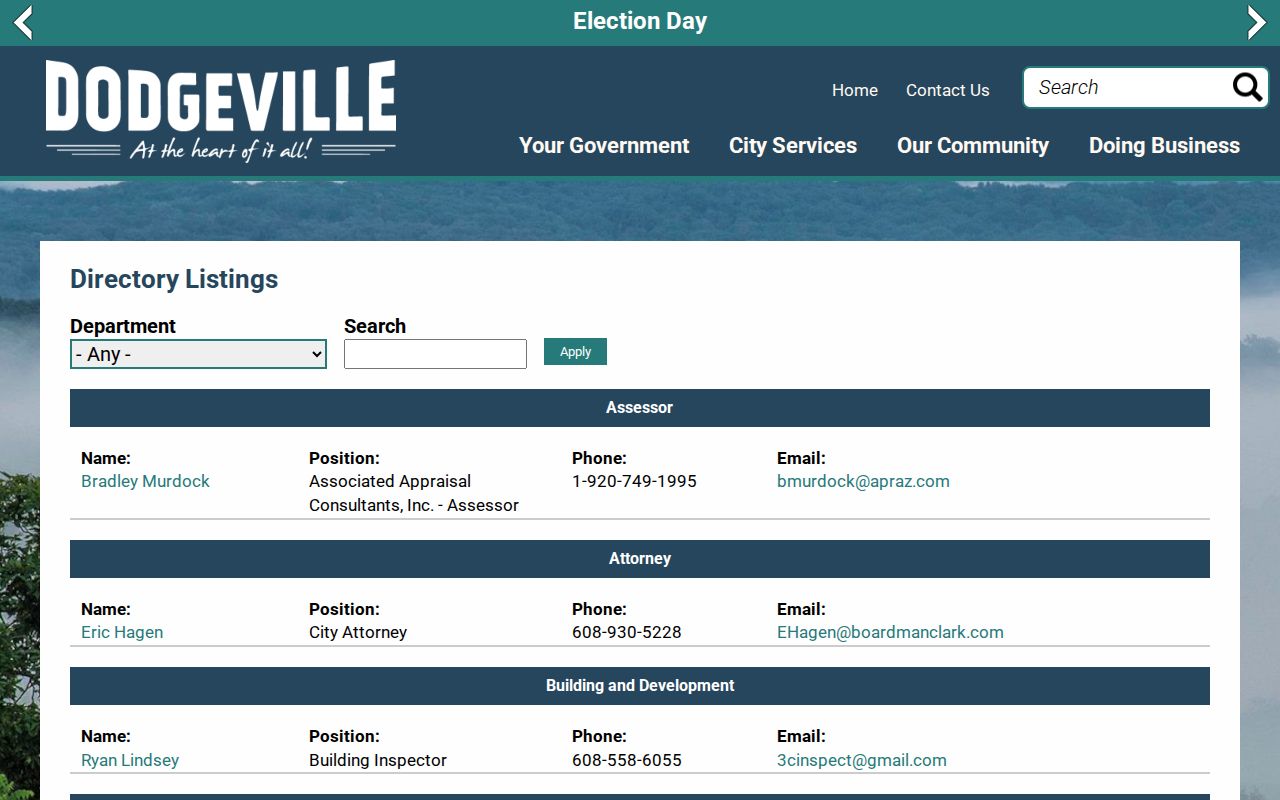Open Bradley Murdock's directory entry

coord(145,481)
